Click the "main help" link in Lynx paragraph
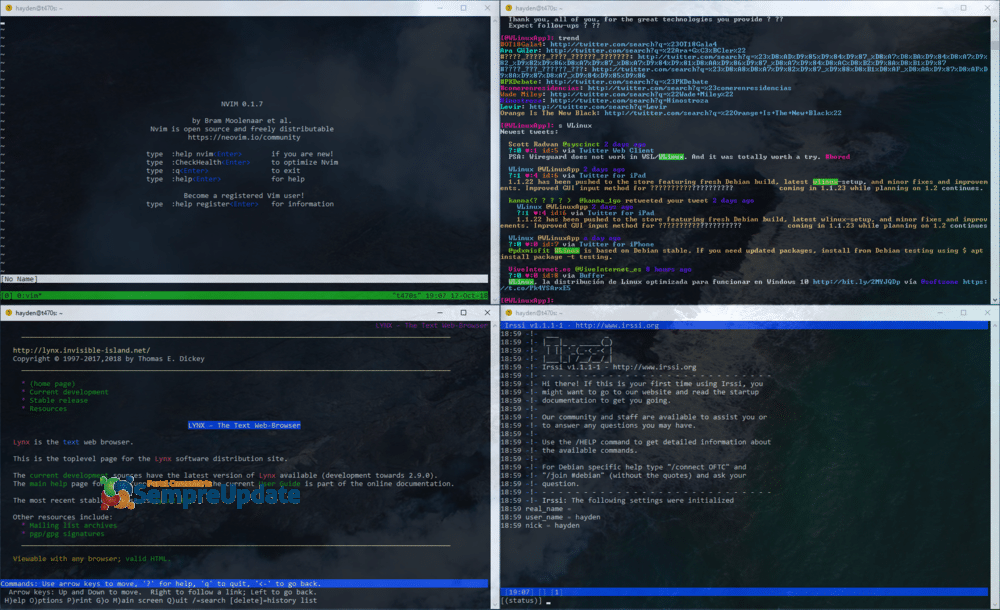The image size is (1000, 610). pyautogui.click(x=48, y=484)
